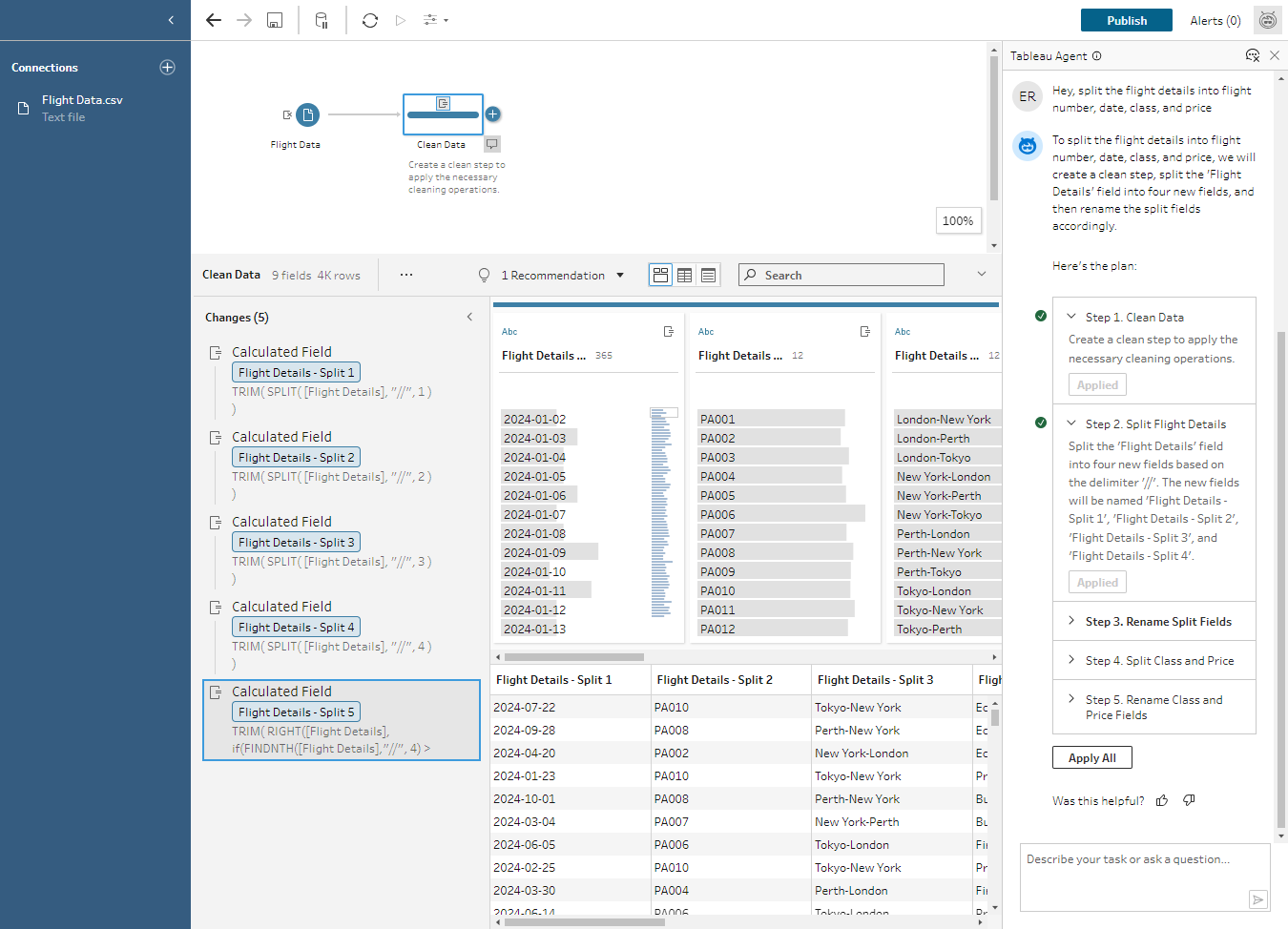1288x929 pixels.
Task: Enable the profile and data grid view
Action: (660, 275)
